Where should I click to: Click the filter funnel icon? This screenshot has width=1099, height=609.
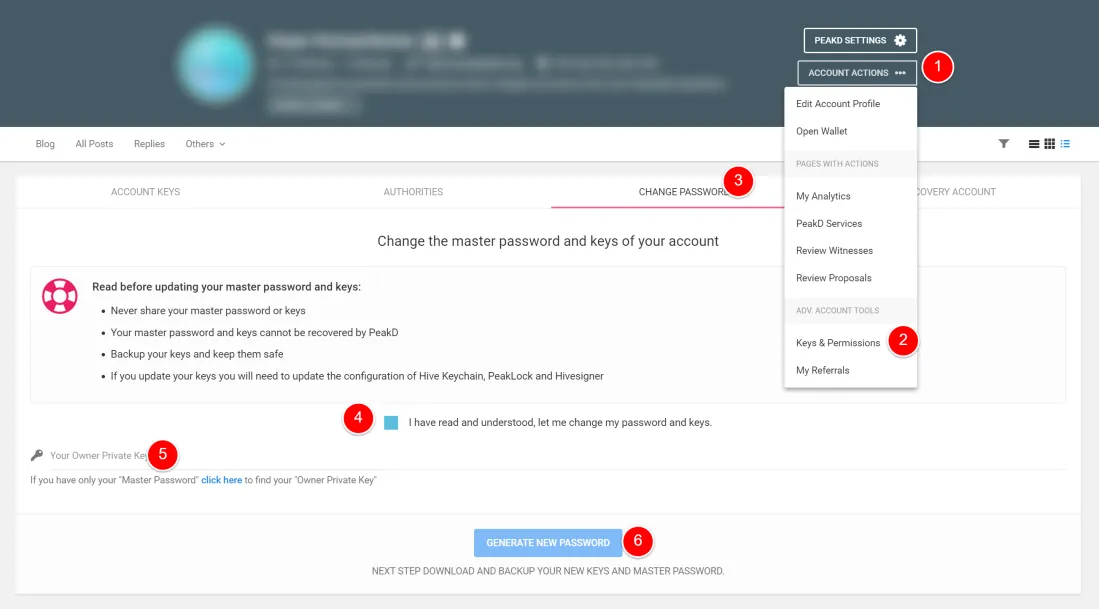coord(1004,144)
